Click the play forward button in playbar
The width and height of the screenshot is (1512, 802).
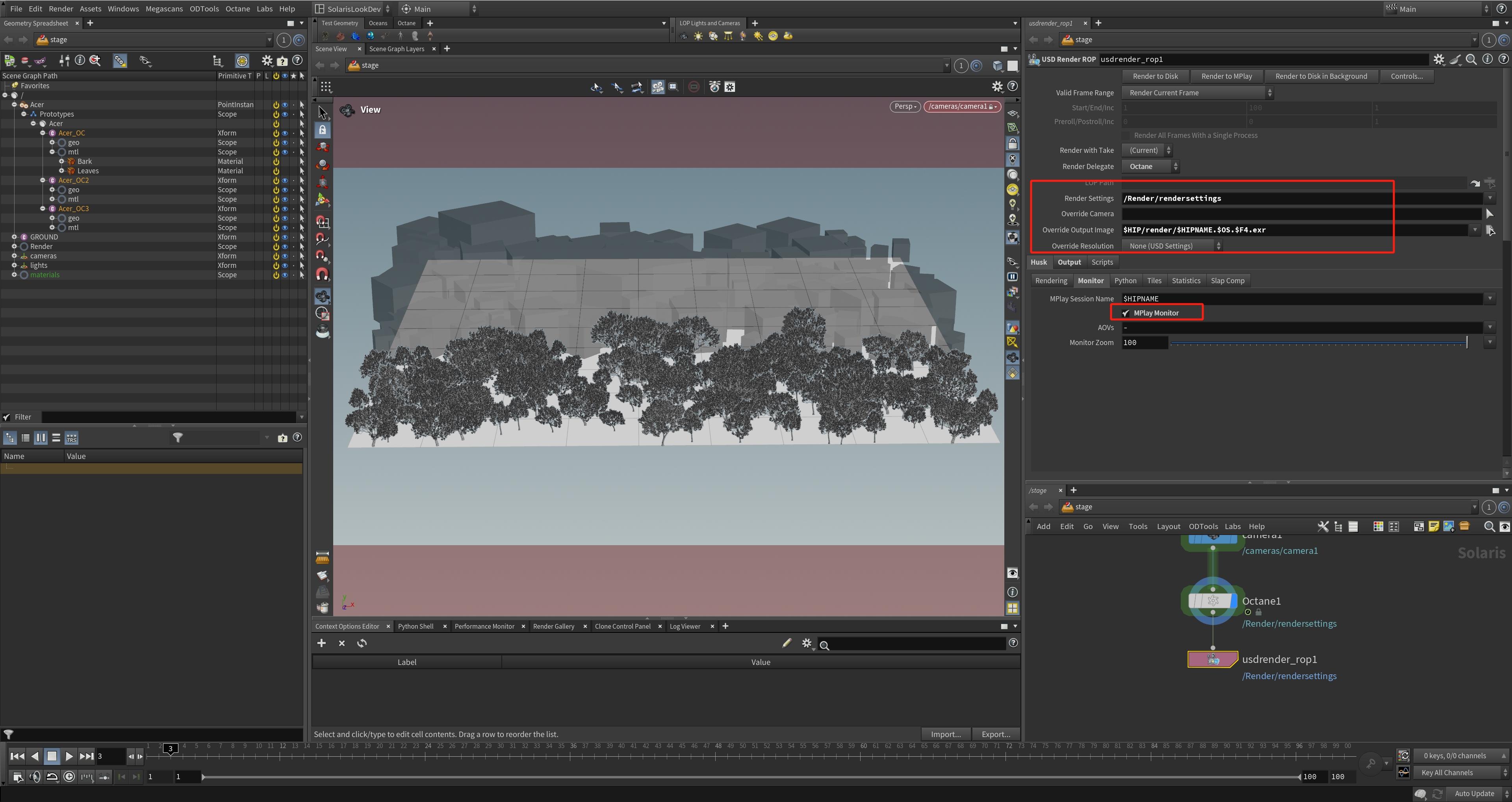tap(69, 756)
